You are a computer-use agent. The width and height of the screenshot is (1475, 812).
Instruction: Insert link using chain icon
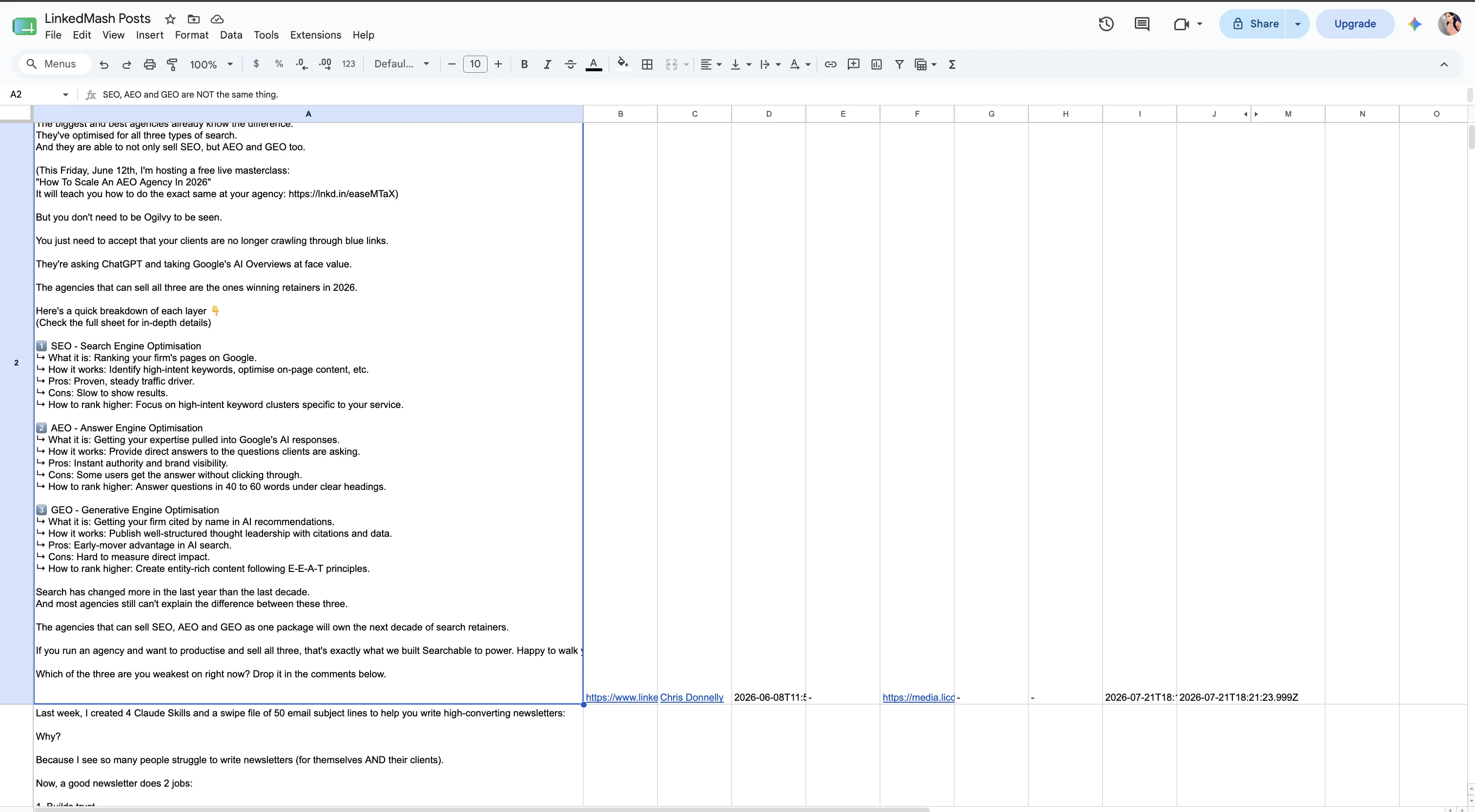830,64
